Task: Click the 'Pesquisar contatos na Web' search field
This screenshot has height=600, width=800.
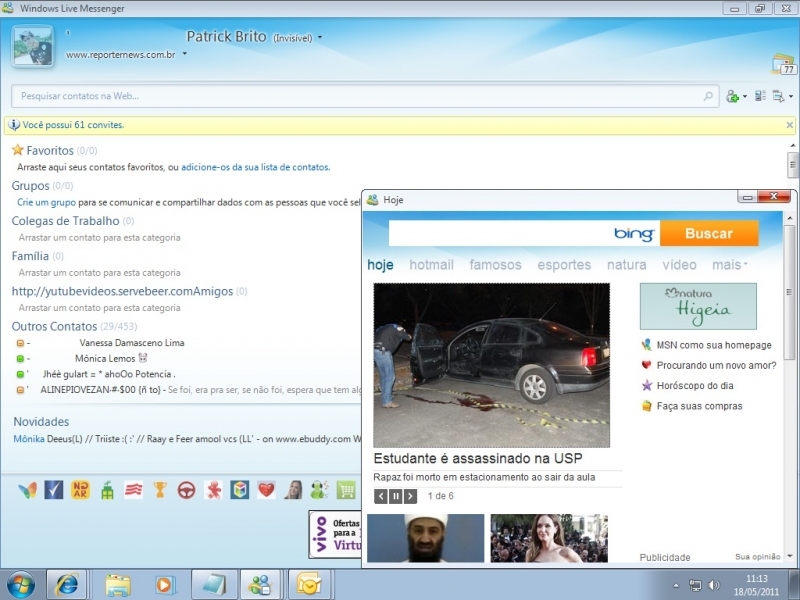Action: pos(360,97)
